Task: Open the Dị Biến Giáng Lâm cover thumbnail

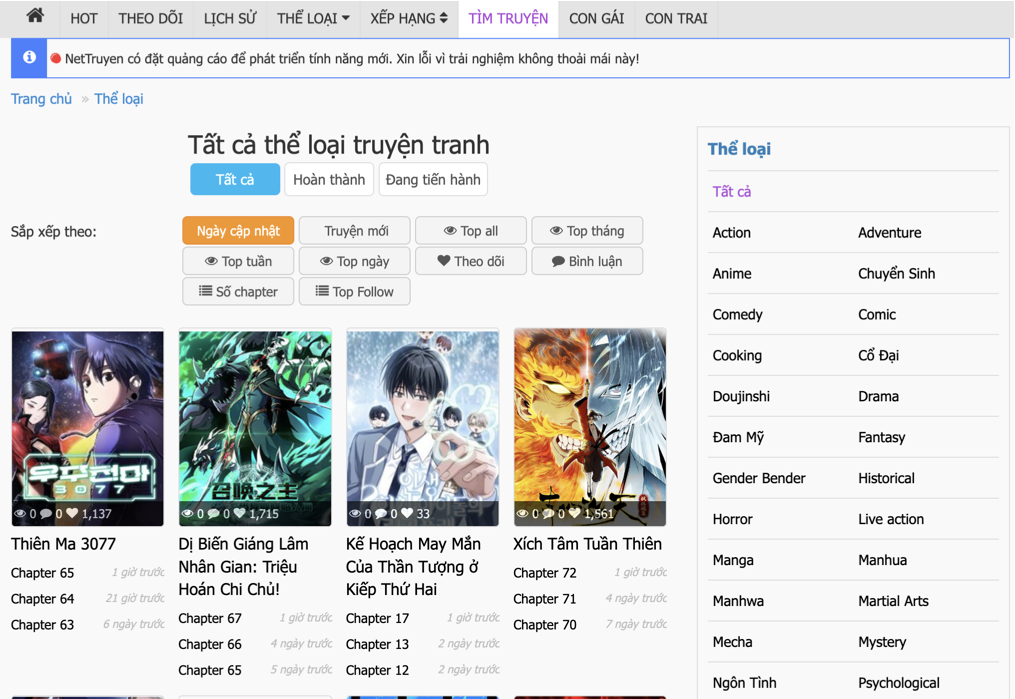Action: pos(255,427)
